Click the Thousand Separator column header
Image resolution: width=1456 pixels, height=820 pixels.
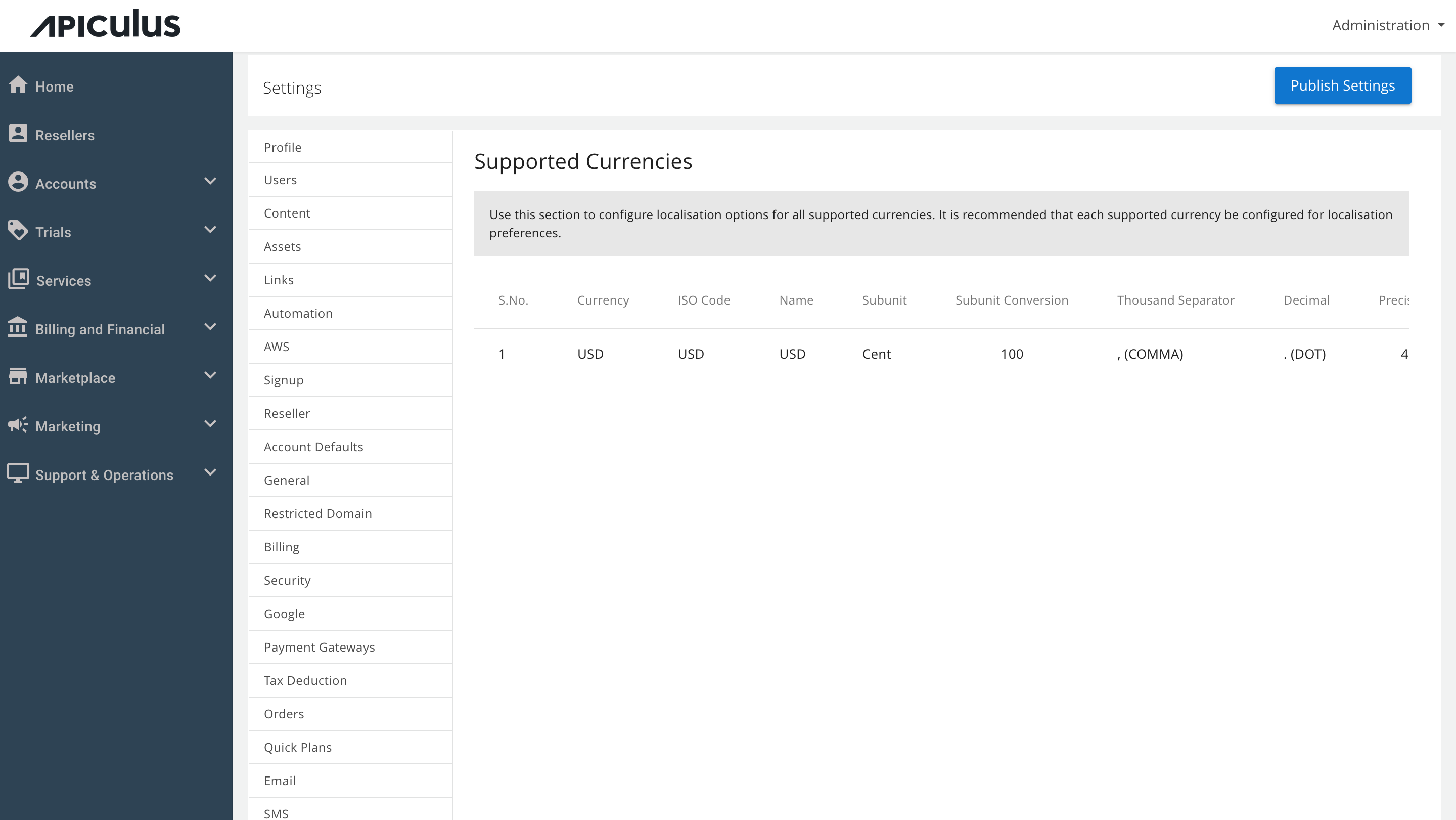click(x=1175, y=300)
